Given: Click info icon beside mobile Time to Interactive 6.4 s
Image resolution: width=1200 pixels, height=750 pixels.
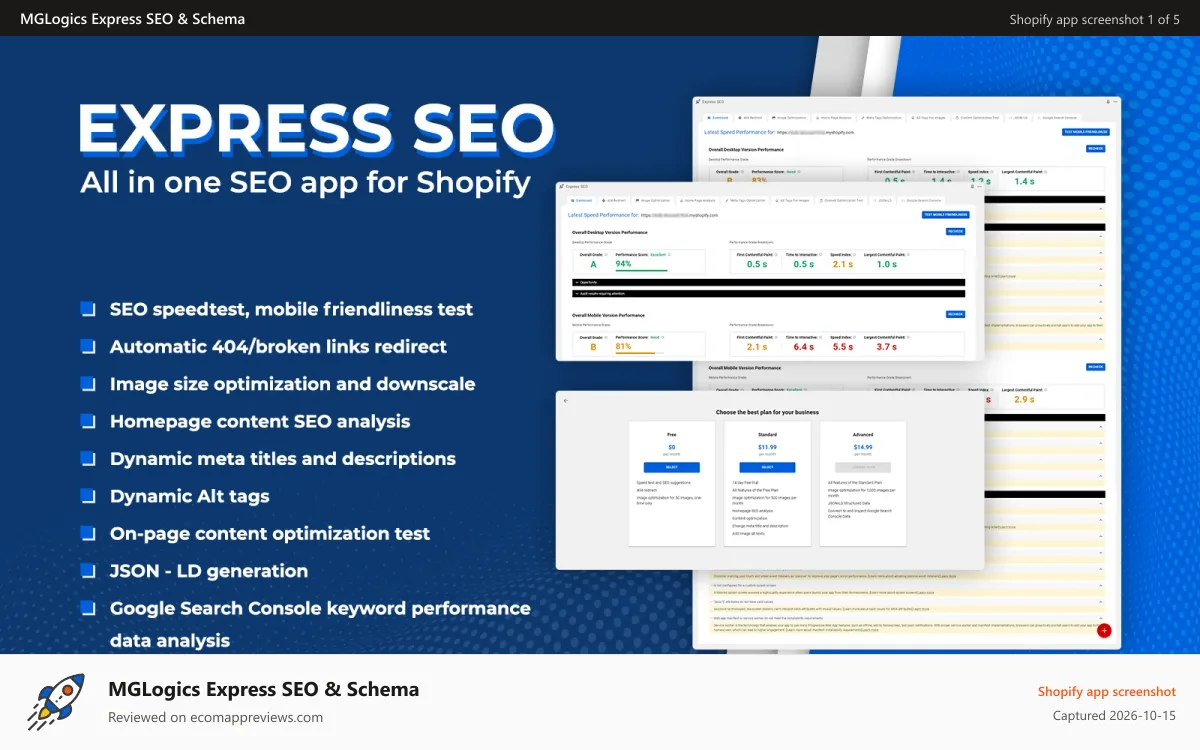Looking at the screenshot, I should pyautogui.click(x=820, y=337).
